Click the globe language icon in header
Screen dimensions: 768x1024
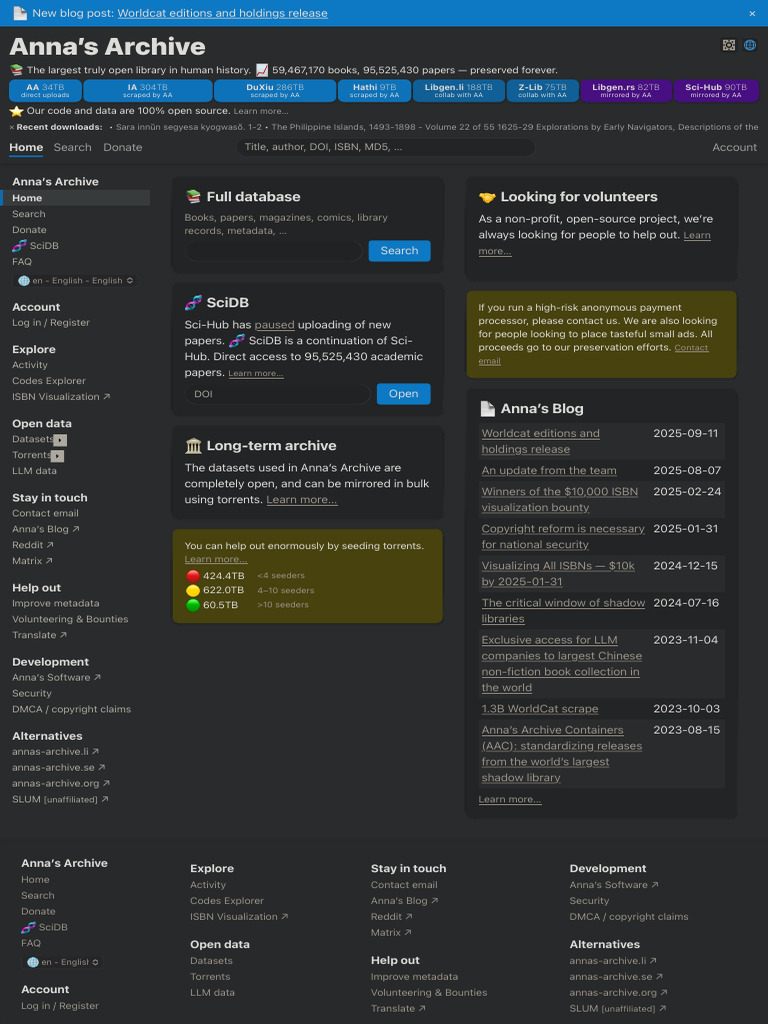(x=750, y=45)
